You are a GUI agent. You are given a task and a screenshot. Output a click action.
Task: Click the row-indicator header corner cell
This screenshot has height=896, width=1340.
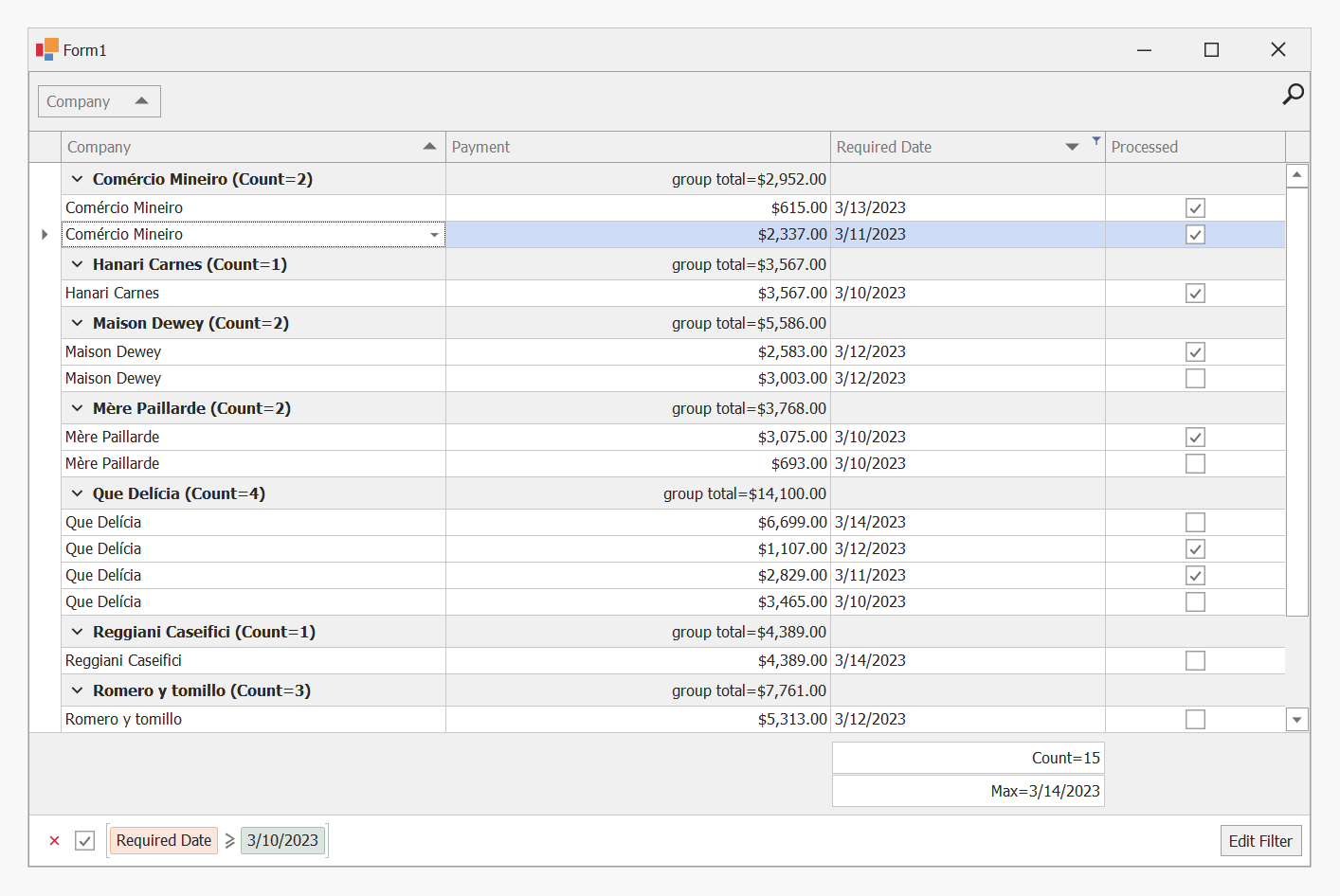[x=45, y=147]
